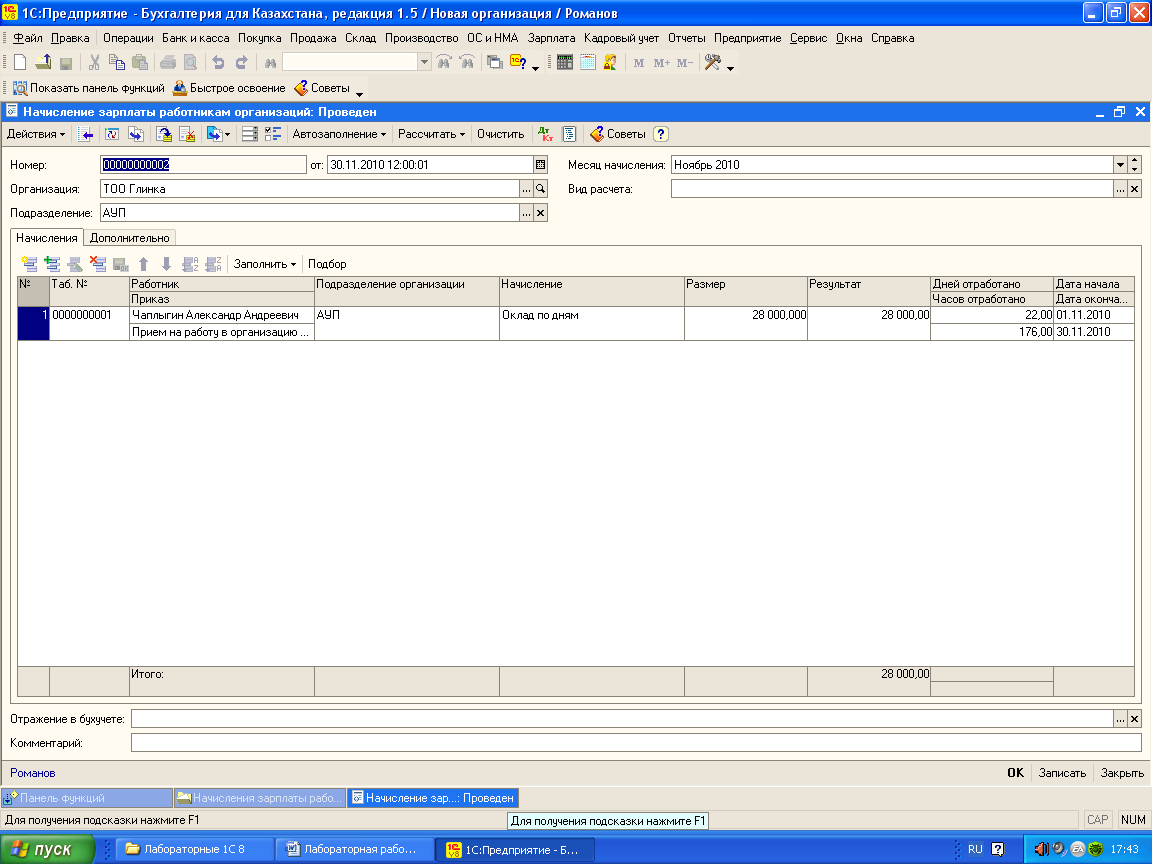This screenshot has height=864, width=1152.
Task: Open Лабораторные 1С 8 taskbar folder
Action: [x=193, y=849]
